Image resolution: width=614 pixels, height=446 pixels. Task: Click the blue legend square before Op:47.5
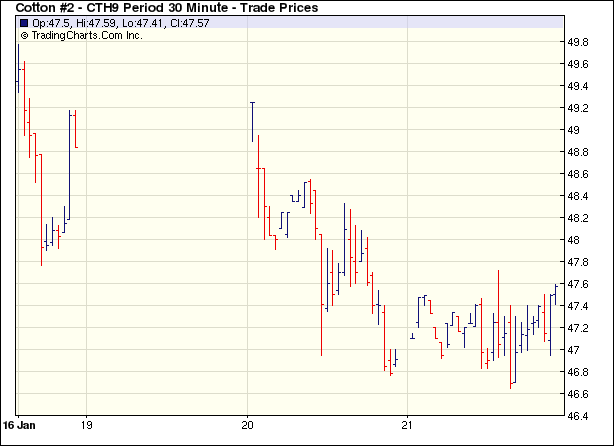pos(23,23)
